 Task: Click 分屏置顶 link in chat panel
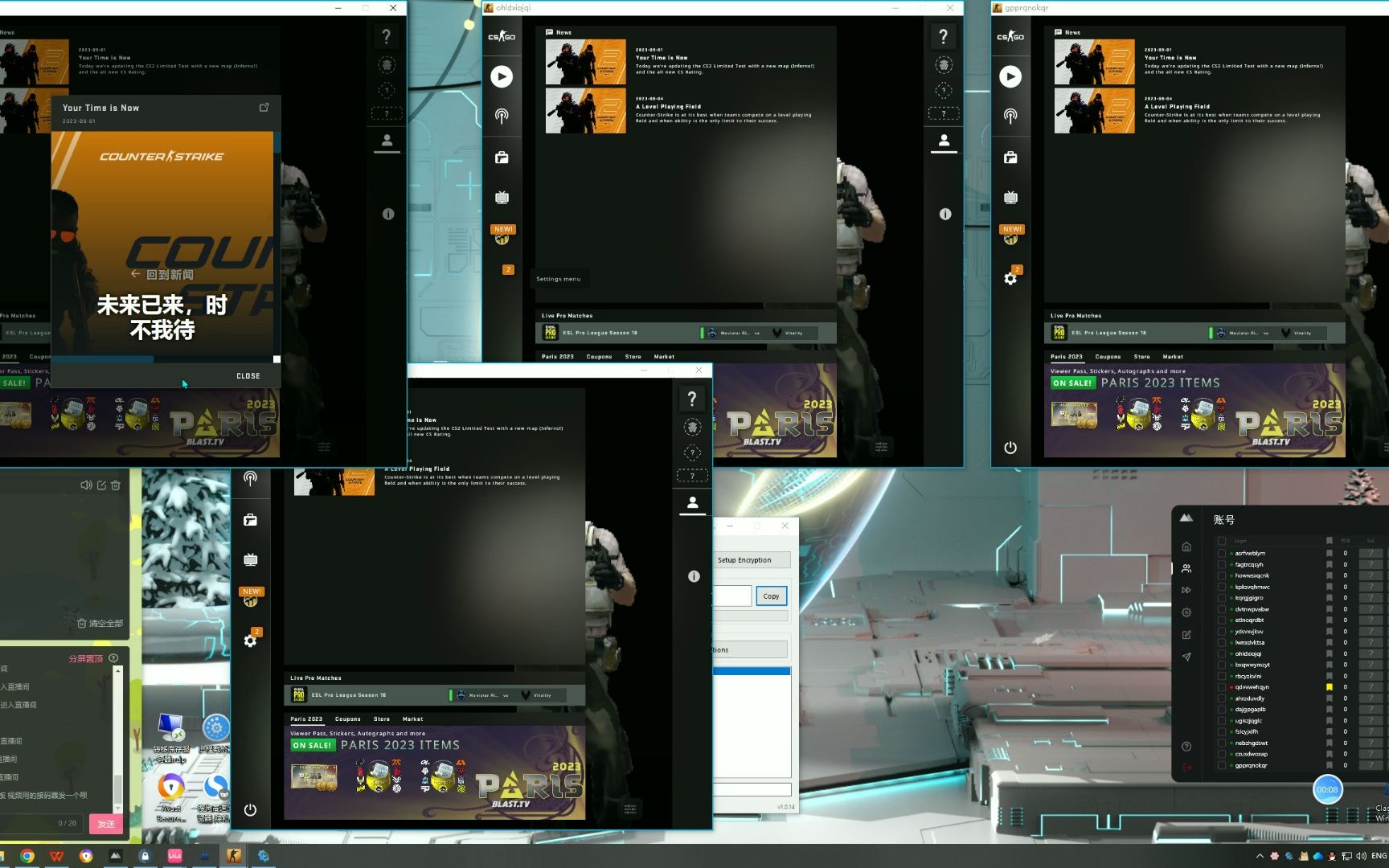click(x=86, y=658)
